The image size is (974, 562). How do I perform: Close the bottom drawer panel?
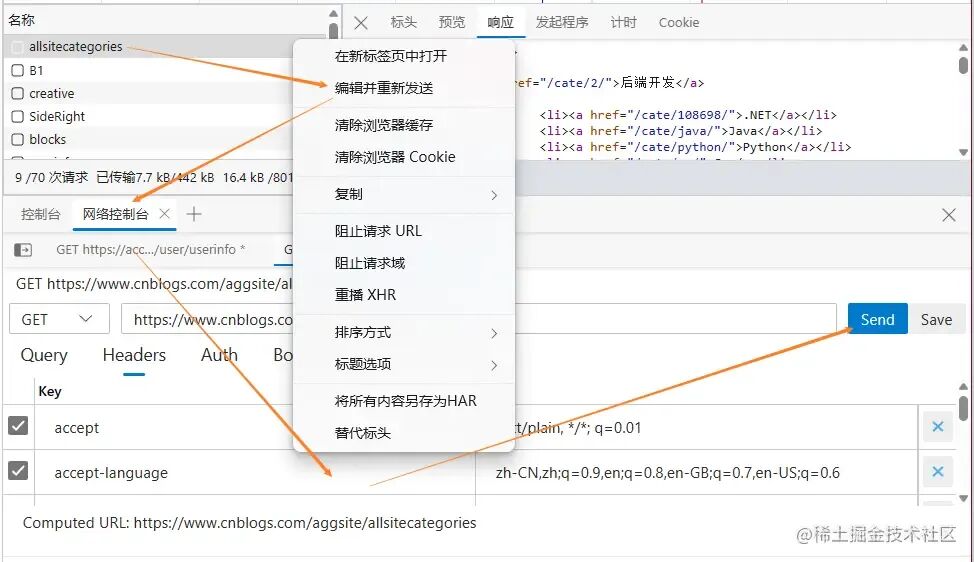(949, 215)
